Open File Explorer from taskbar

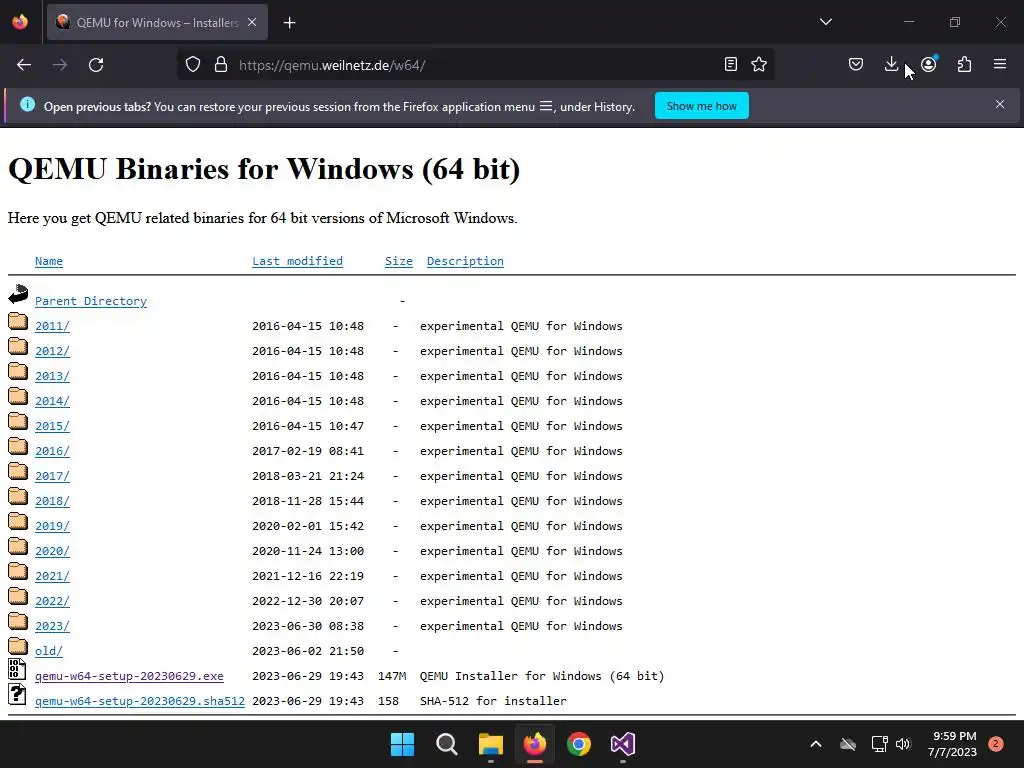click(x=490, y=744)
